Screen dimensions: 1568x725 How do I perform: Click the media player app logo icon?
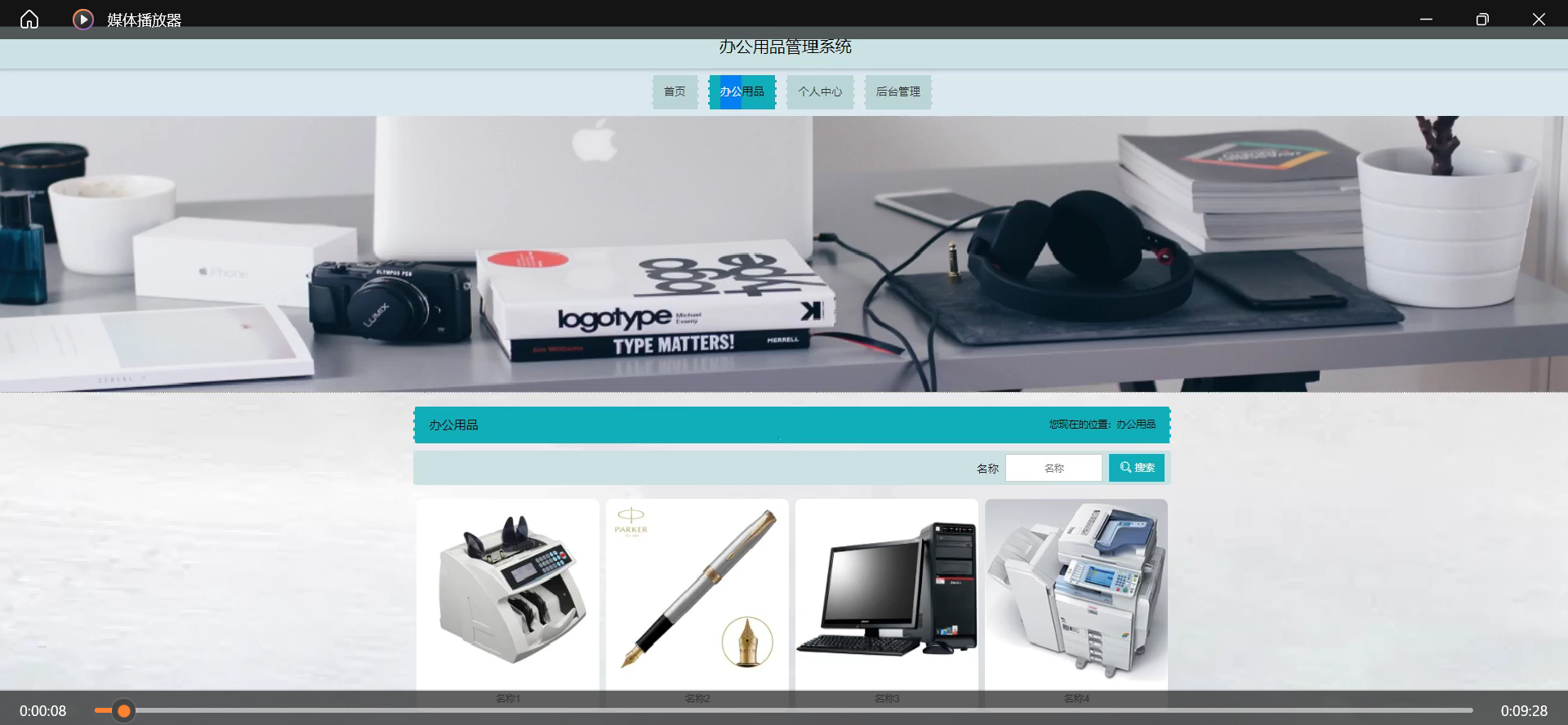pos(83,20)
